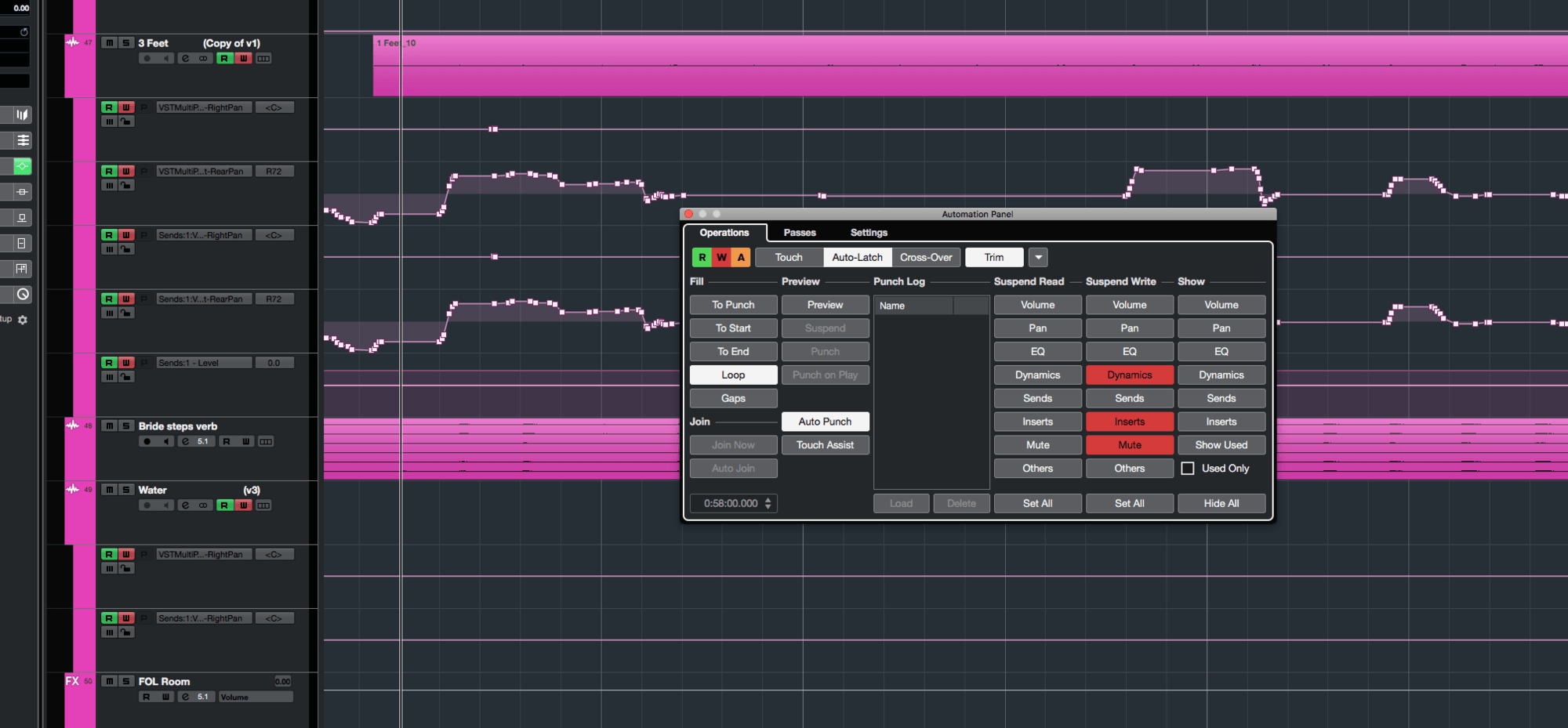Image resolution: width=1568 pixels, height=728 pixels.
Task: Toggle monitor speaker on Water track
Action: (165, 505)
